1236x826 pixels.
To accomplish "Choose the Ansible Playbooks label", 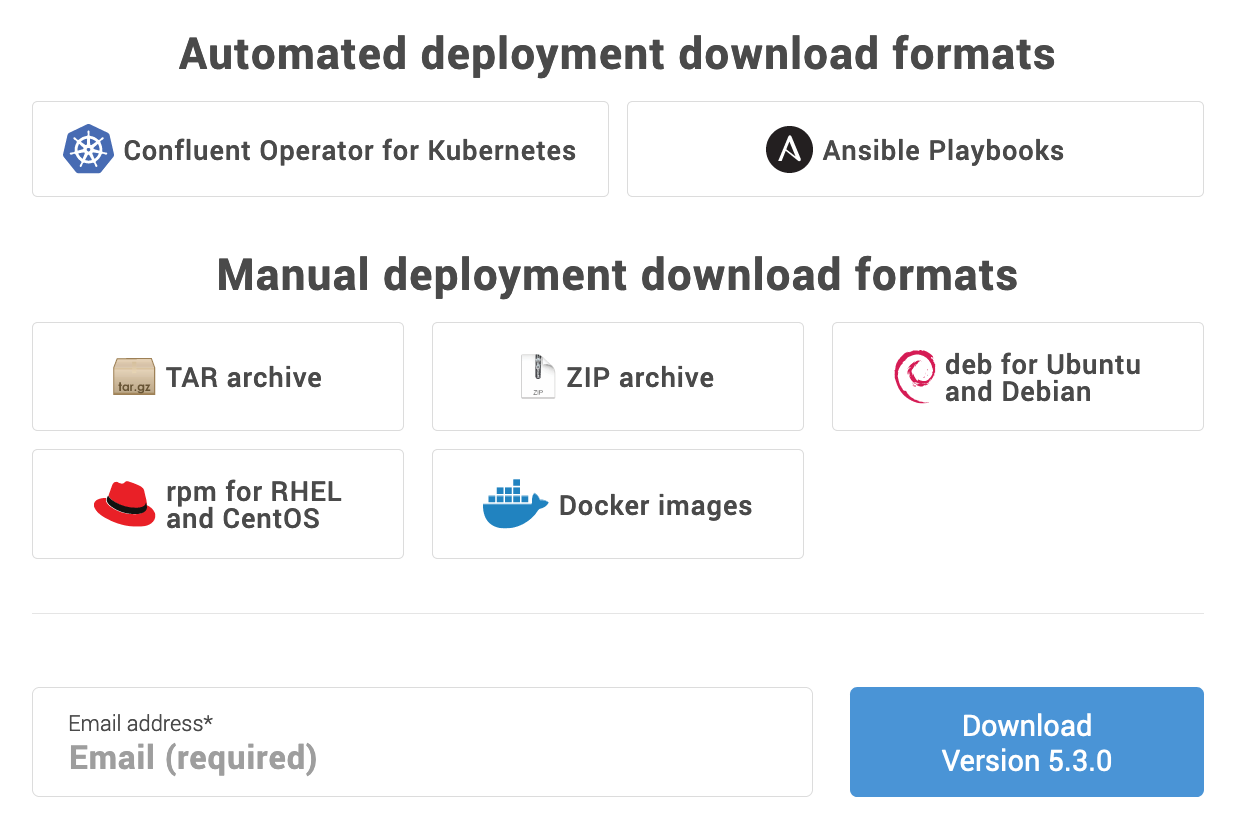I will (942, 150).
